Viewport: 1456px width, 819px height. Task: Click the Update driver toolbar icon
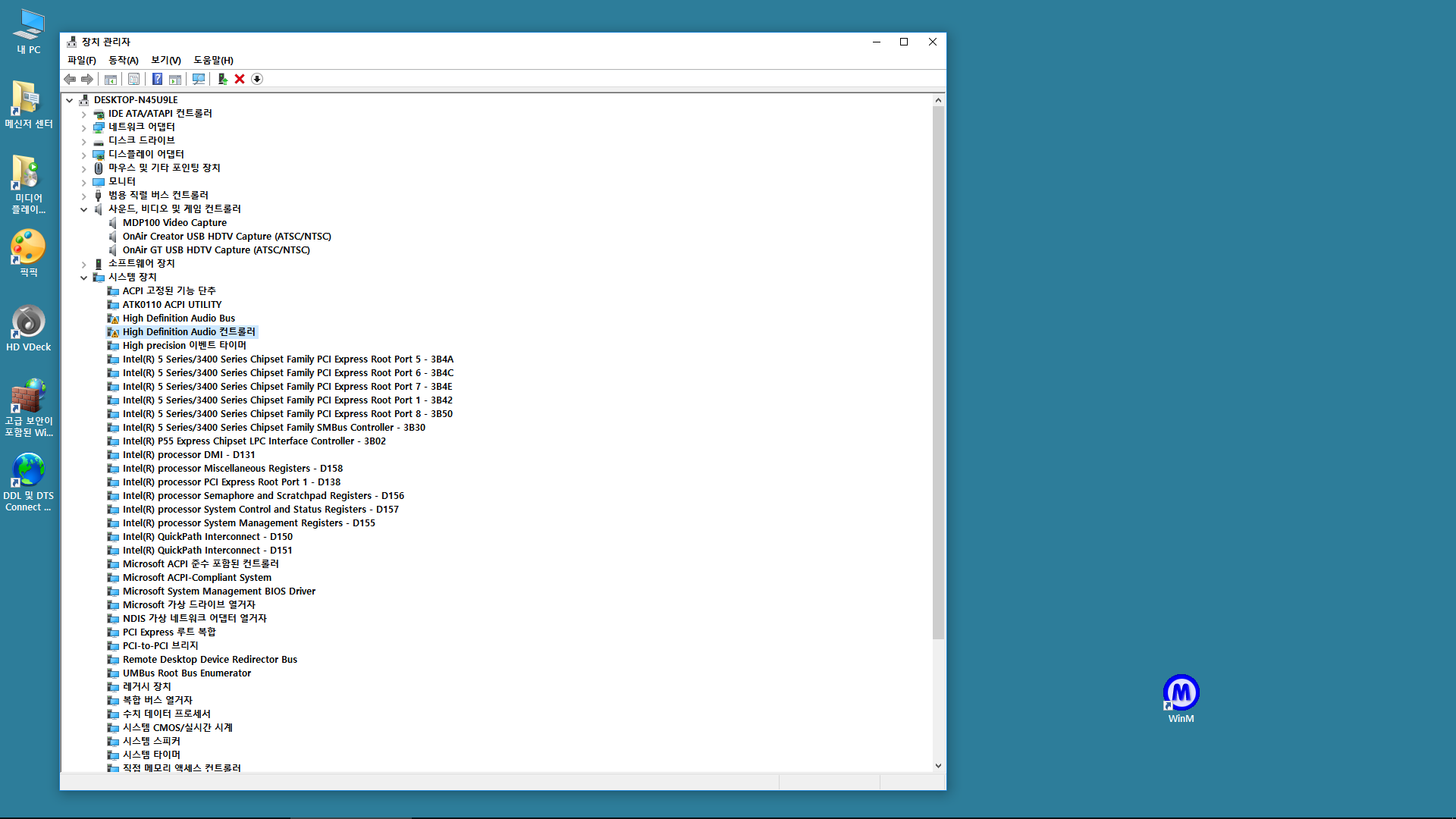pyautogui.click(x=222, y=79)
